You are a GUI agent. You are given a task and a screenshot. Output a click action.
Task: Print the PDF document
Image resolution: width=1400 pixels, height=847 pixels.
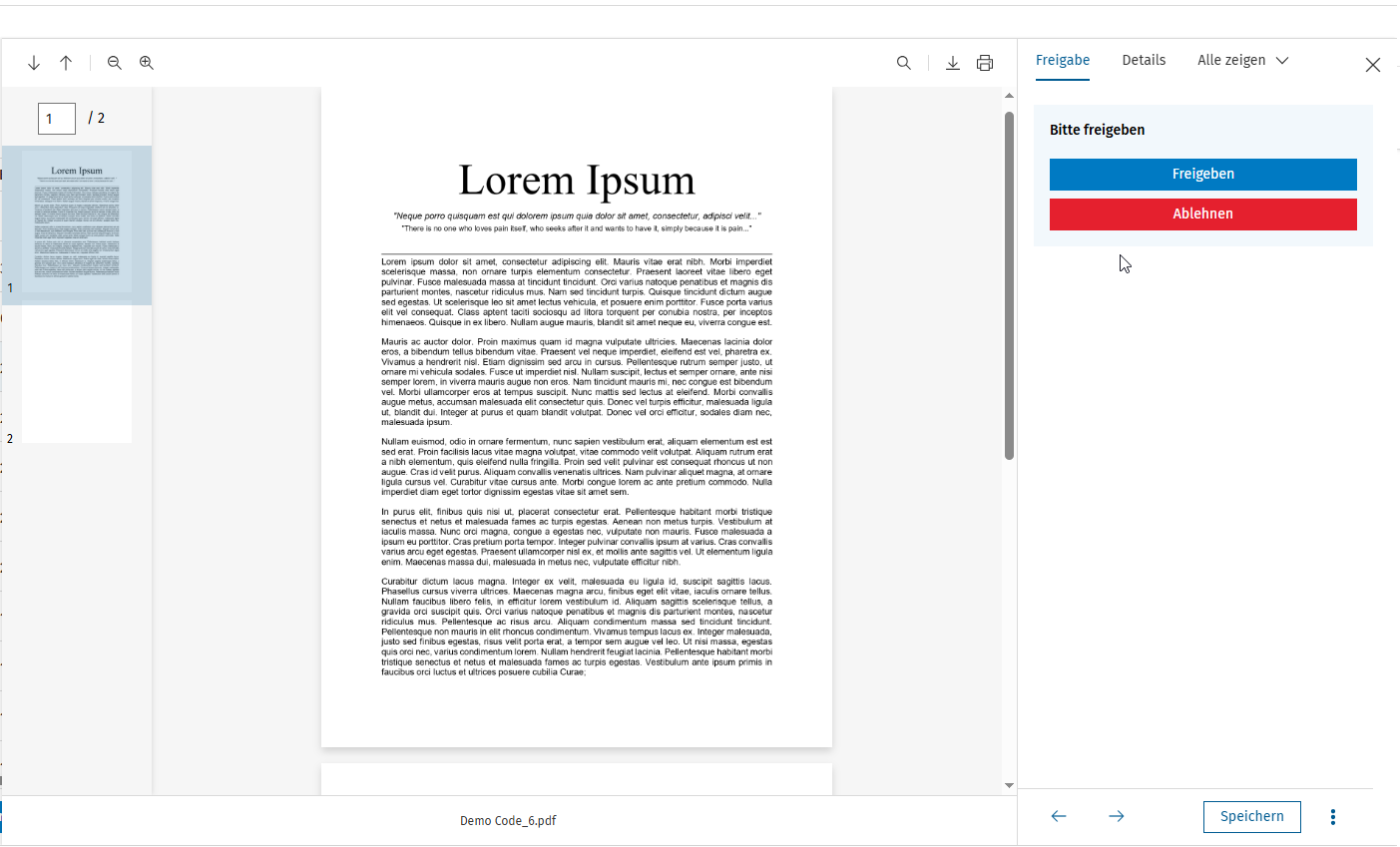pyautogui.click(x=985, y=63)
